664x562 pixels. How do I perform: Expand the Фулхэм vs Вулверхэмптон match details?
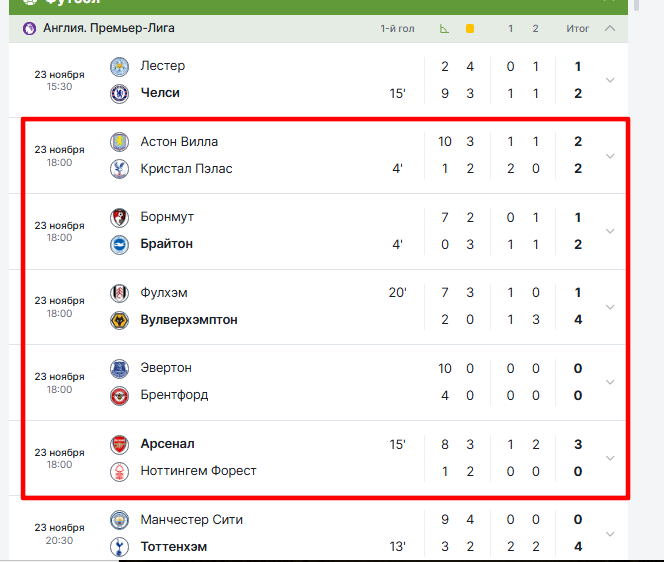click(610, 307)
